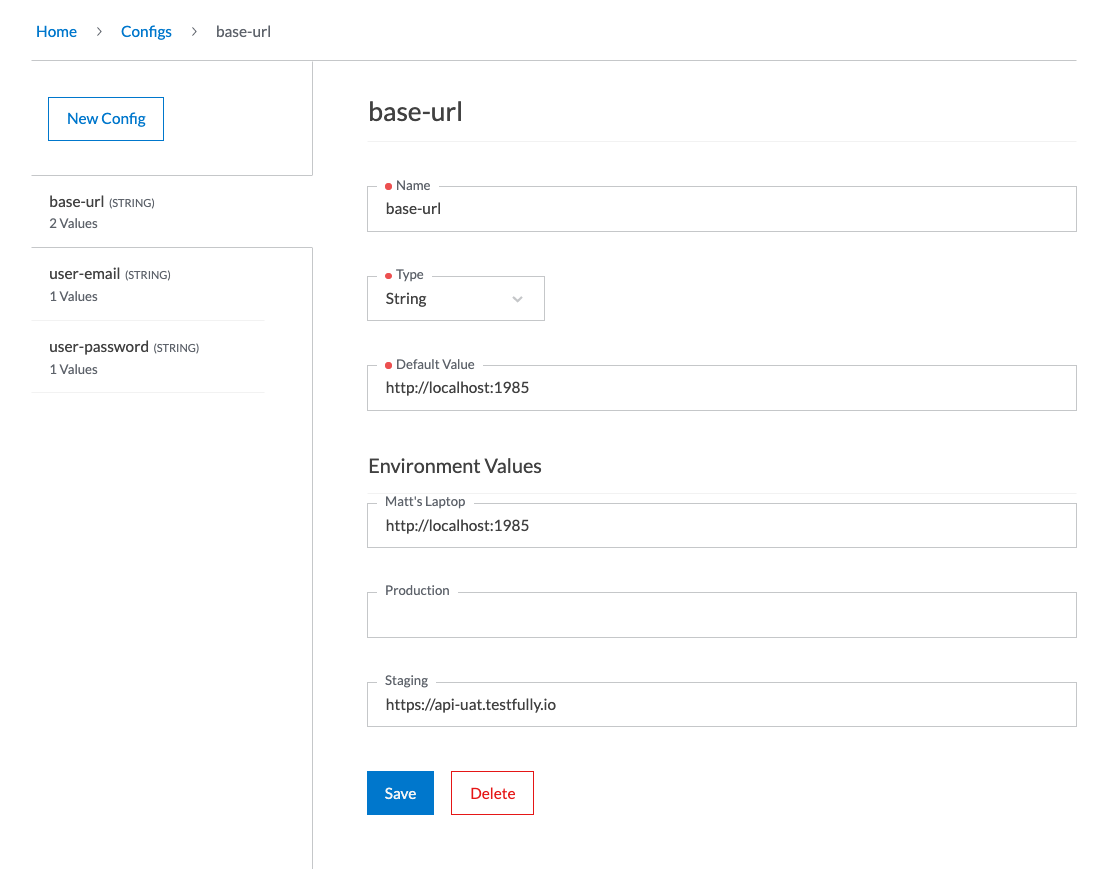The width and height of the screenshot is (1104, 869).
Task: Save the config changes
Action: 400,793
